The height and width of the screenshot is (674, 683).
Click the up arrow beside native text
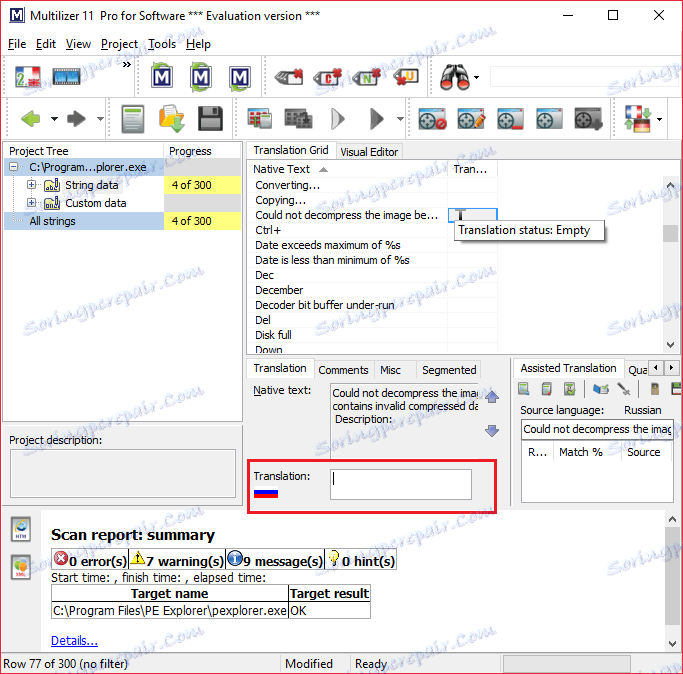pyautogui.click(x=492, y=396)
